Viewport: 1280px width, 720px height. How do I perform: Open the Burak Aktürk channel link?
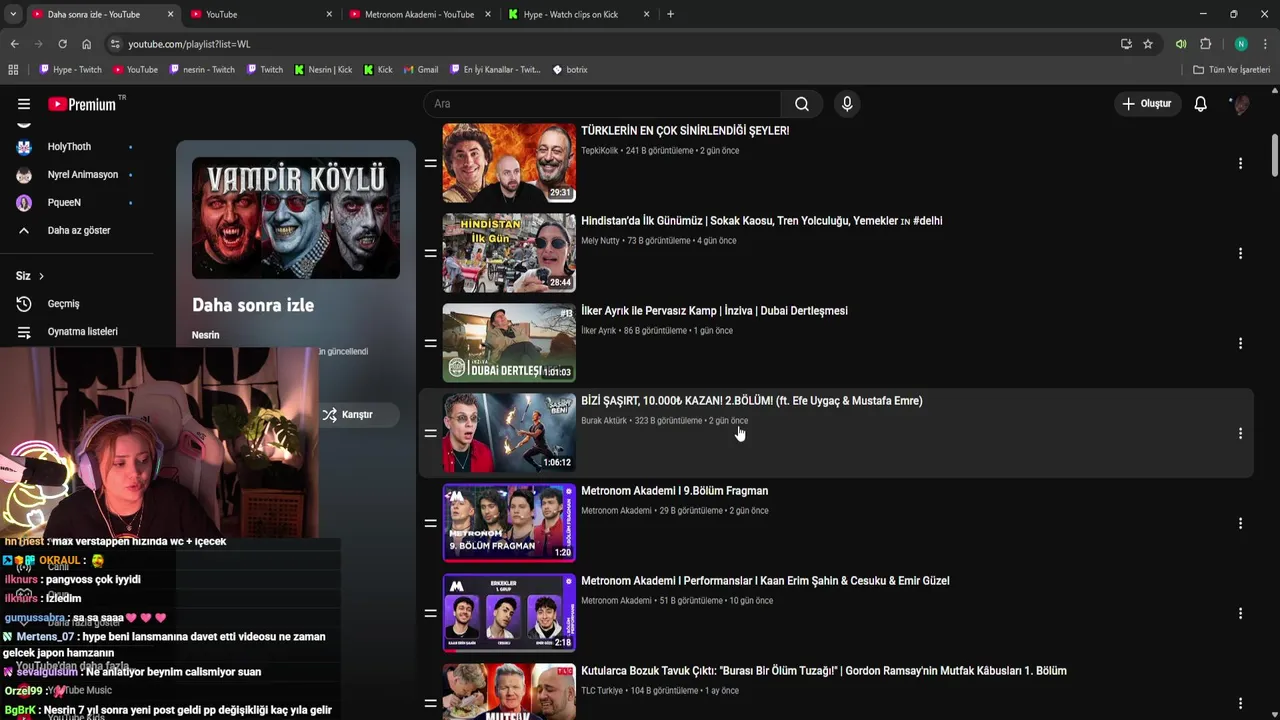coord(604,421)
